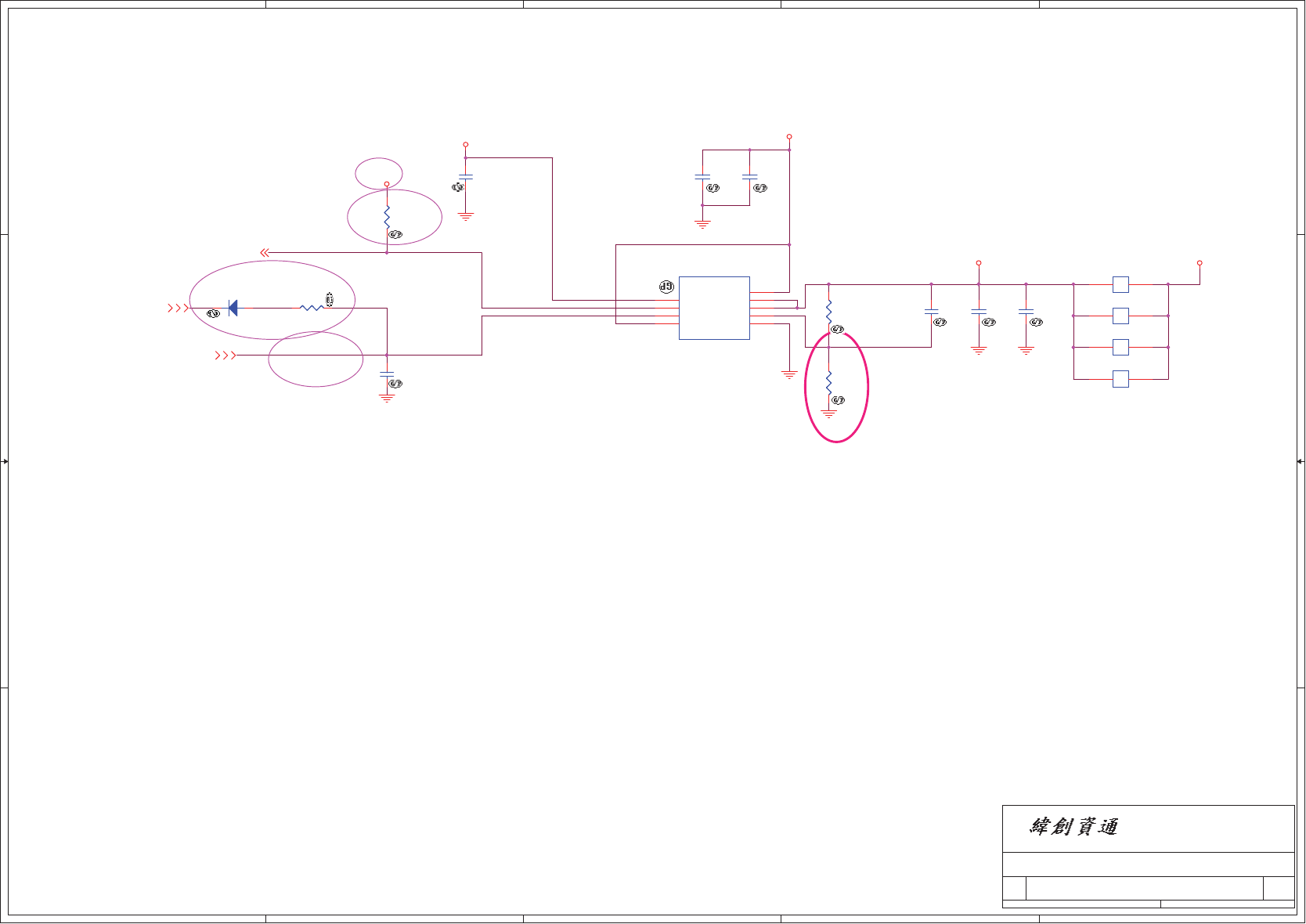This screenshot has width=1306, height=924.
Task: Select ground symbol under the rightmost output capacitor
Action: click(1026, 351)
